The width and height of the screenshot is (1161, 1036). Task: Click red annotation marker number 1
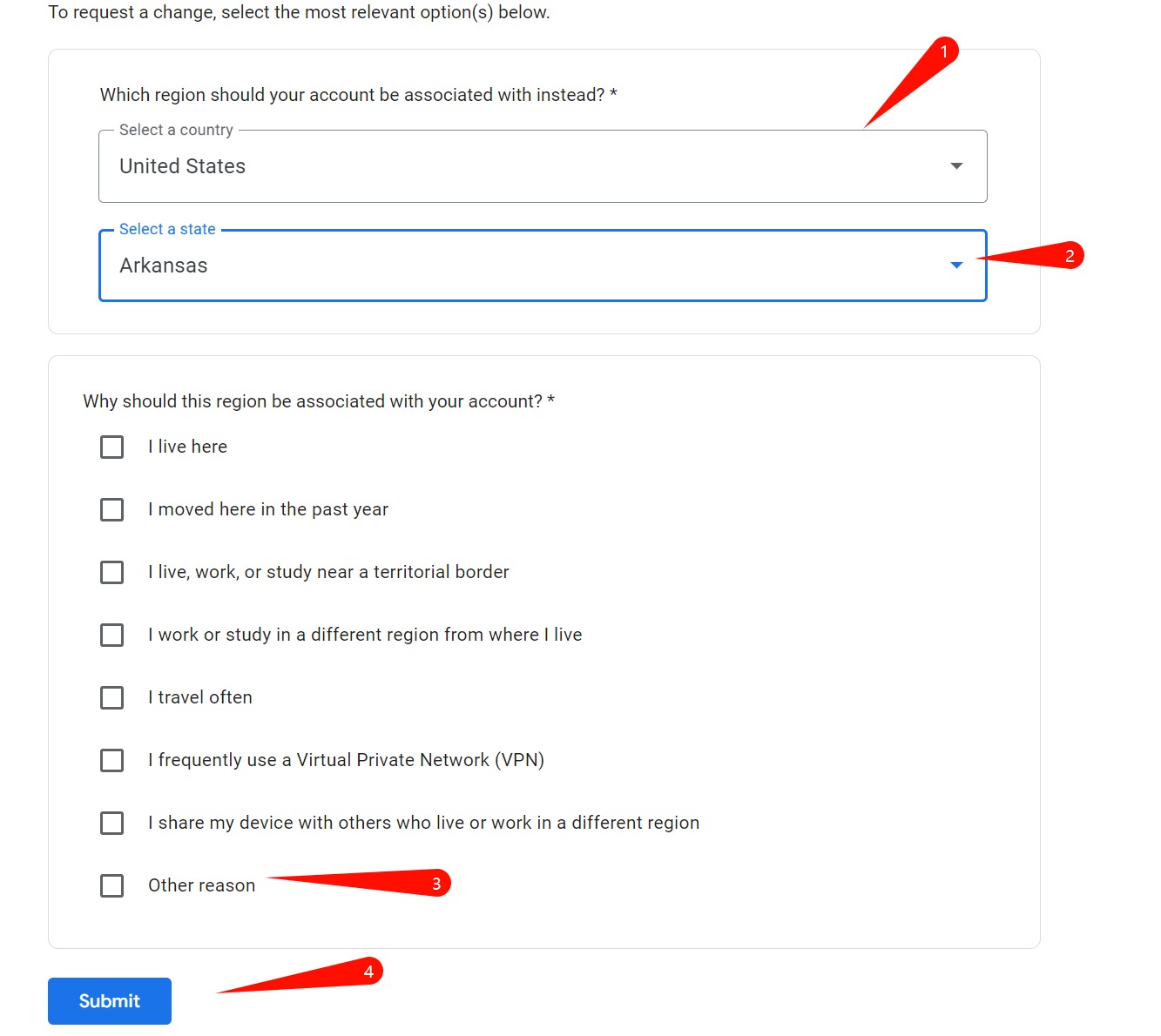click(x=943, y=52)
